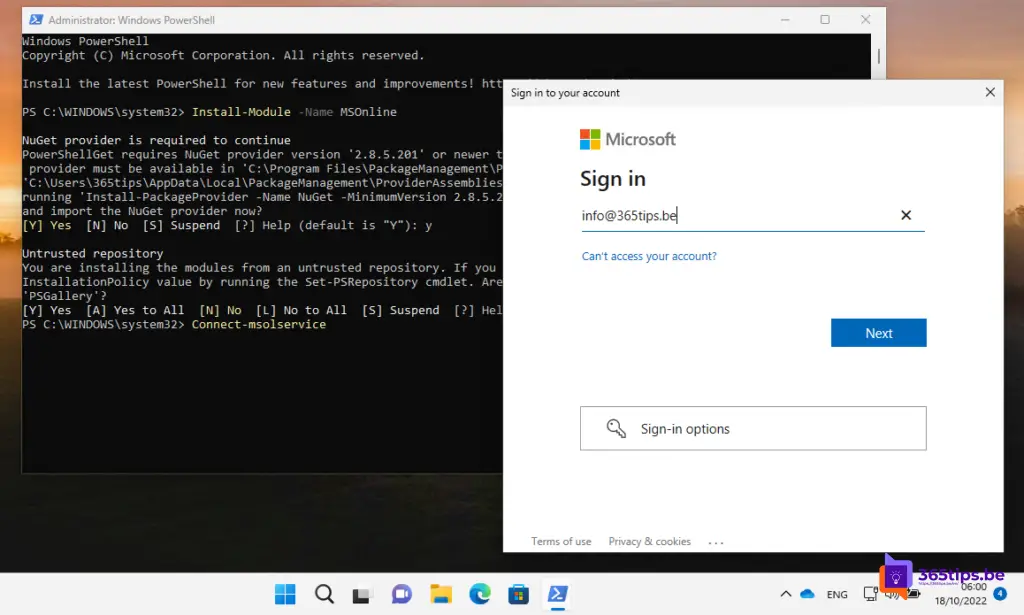
Task: Open Microsoft Store from taskbar
Action: pyautogui.click(x=518, y=594)
